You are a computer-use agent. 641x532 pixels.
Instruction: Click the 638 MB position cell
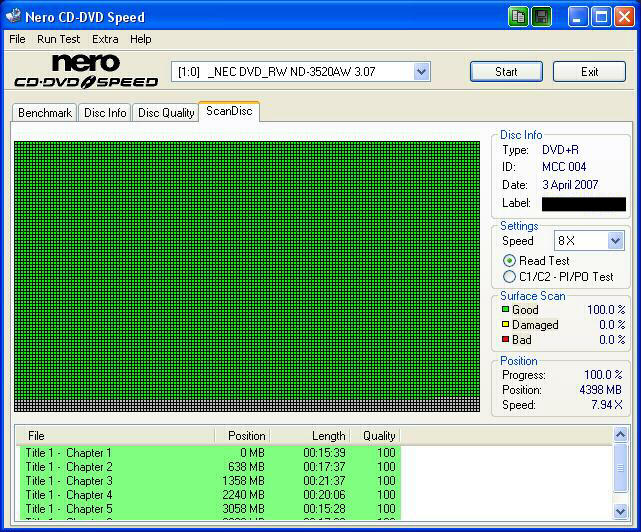pyautogui.click(x=246, y=467)
